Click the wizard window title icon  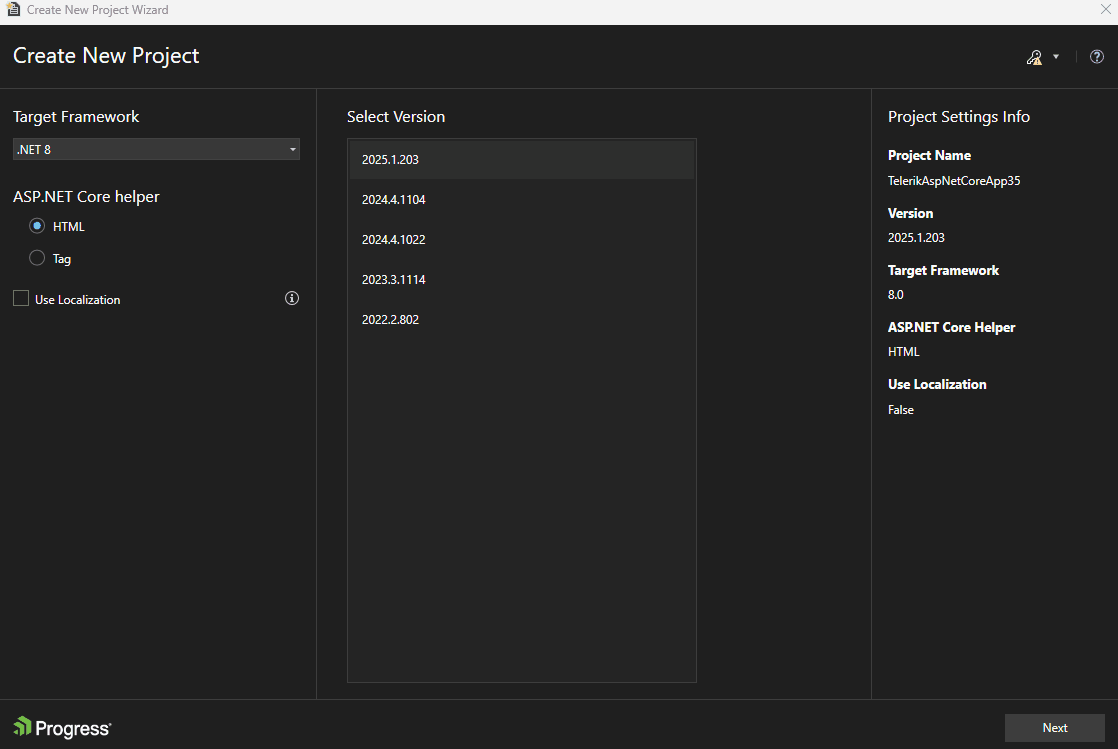(13, 9)
